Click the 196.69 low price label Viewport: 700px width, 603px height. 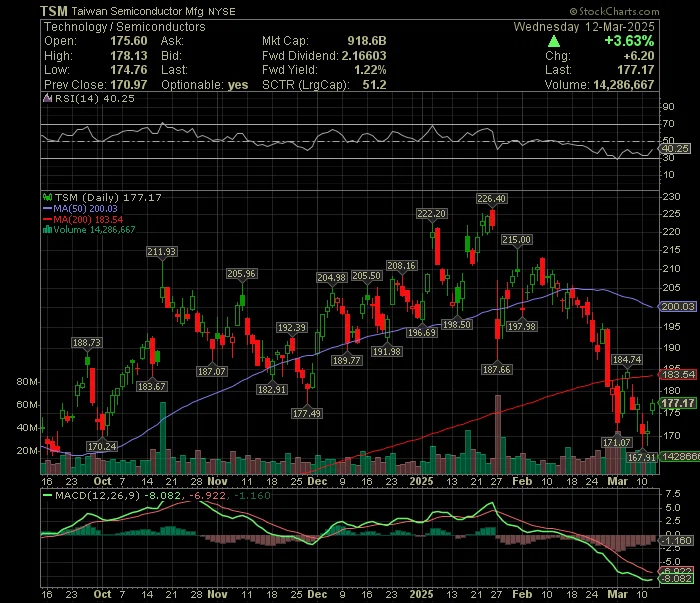coord(421,333)
